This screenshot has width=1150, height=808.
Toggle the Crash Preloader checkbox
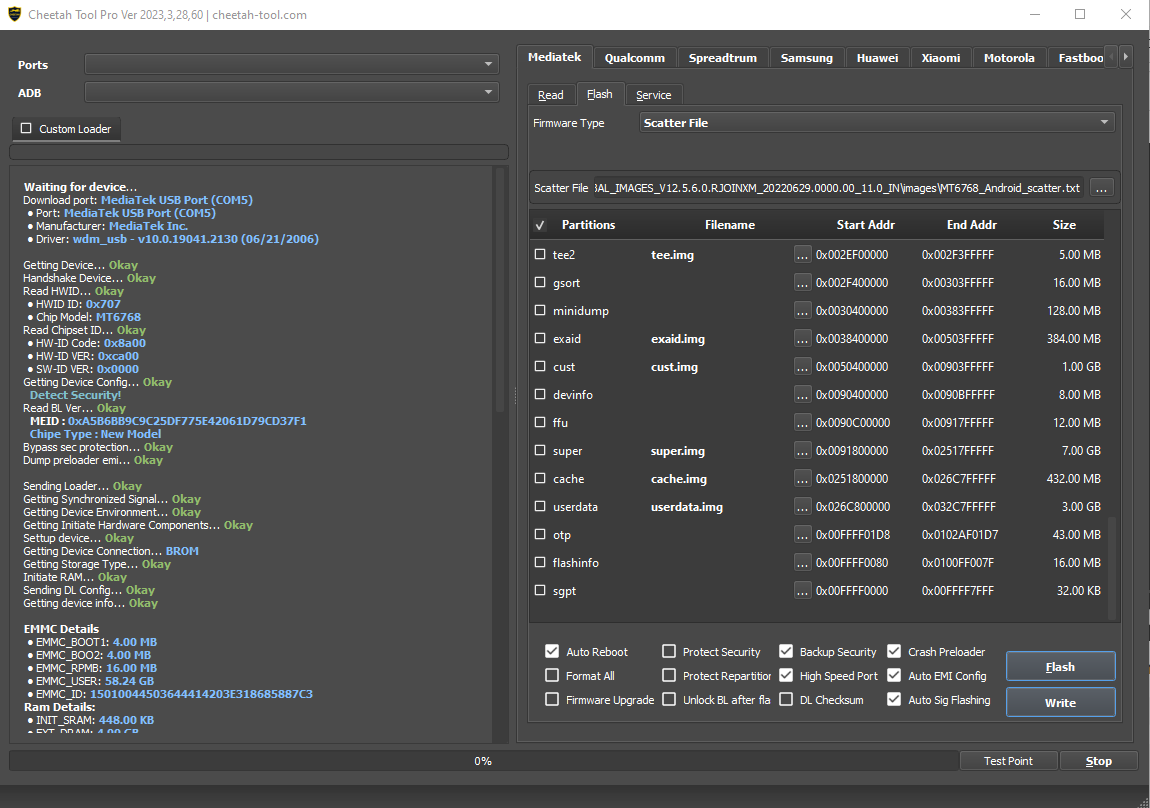tap(894, 651)
